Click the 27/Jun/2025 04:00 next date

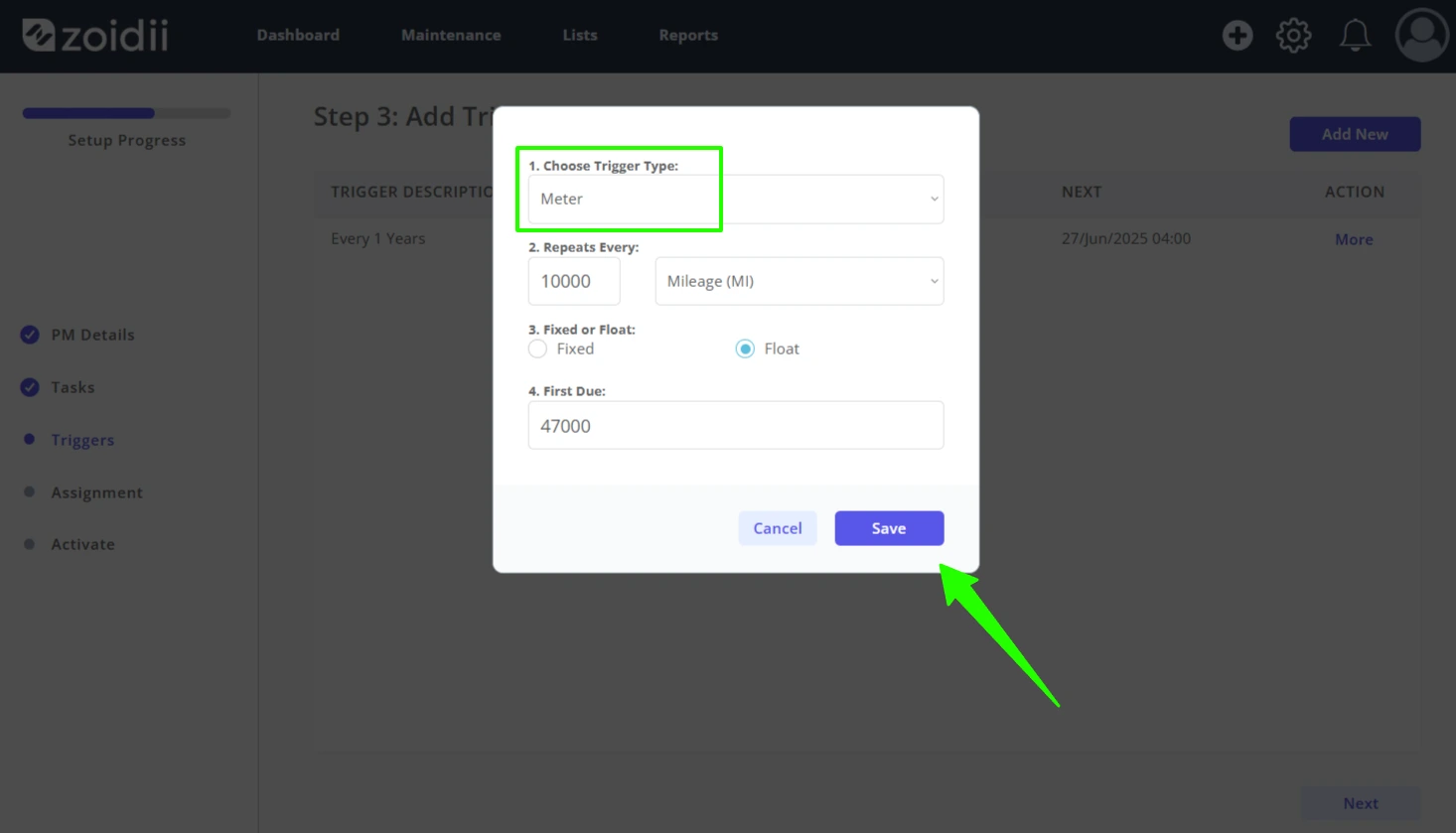coord(1125,238)
